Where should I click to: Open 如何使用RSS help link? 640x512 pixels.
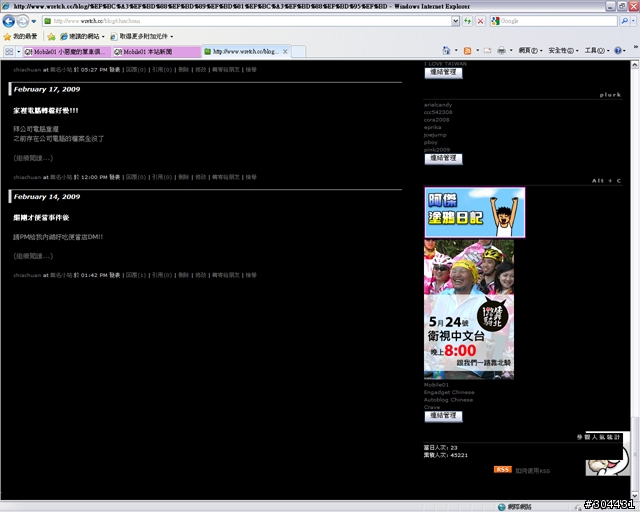click(x=532, y=471)
